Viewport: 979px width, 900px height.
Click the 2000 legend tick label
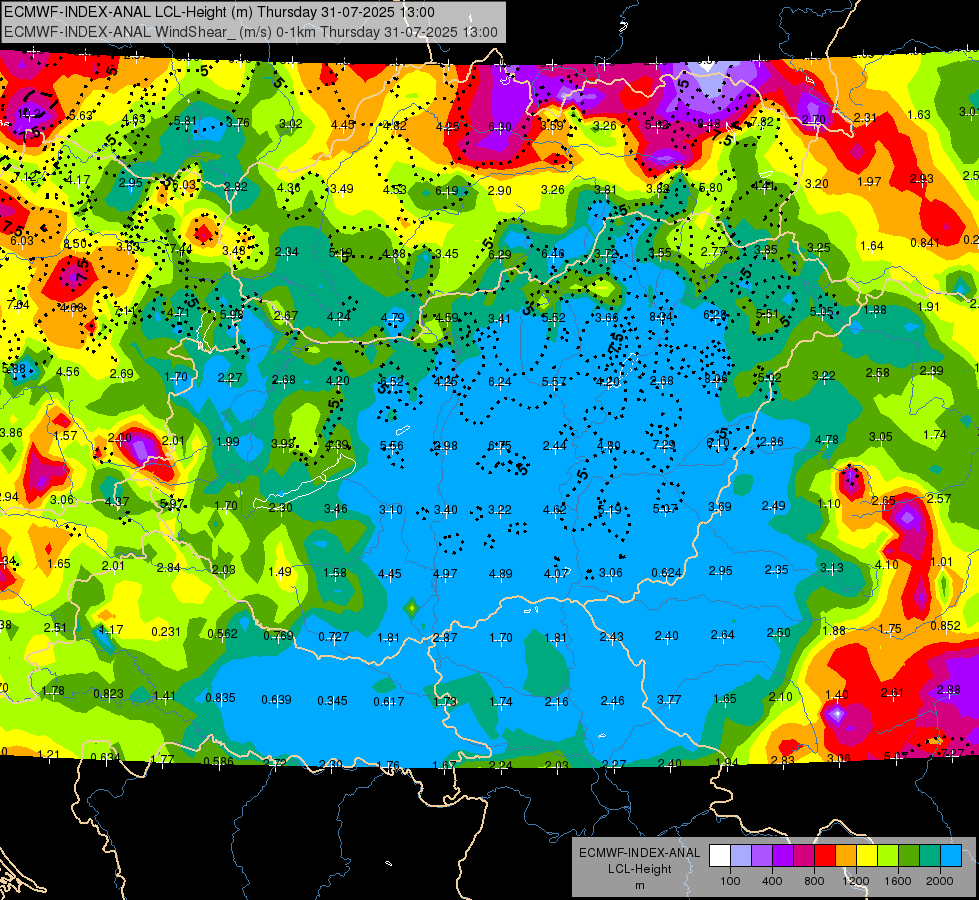940,881
